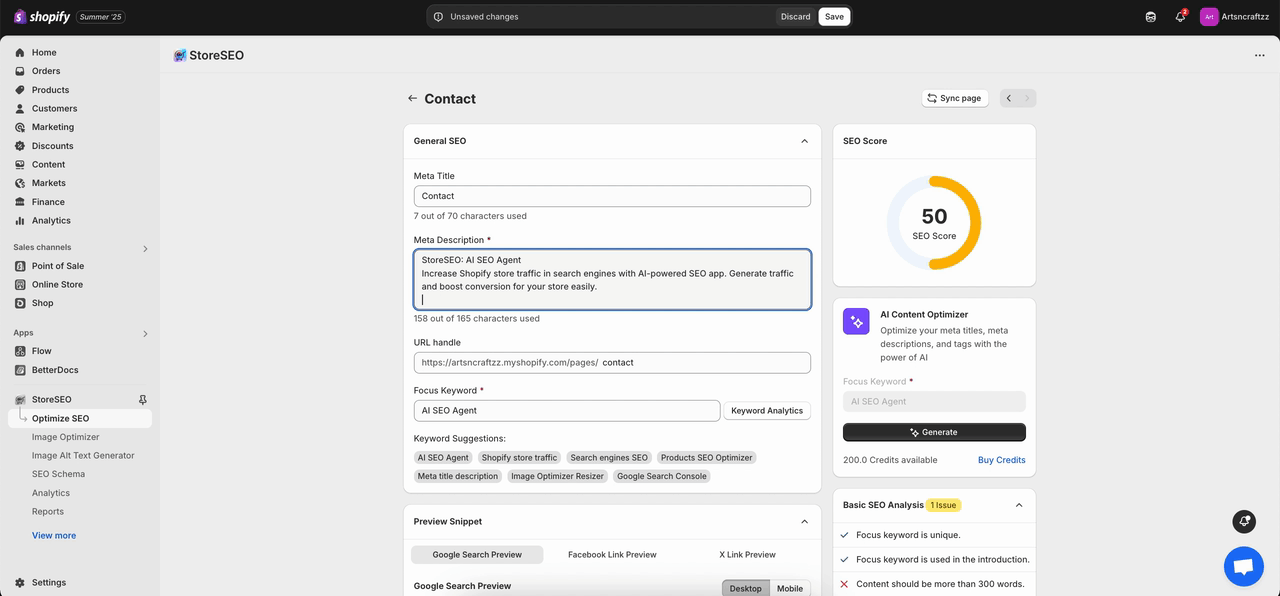Open the three-dot menu at top right
This screenshot has width=1280, height=596.
point(1258,56)
